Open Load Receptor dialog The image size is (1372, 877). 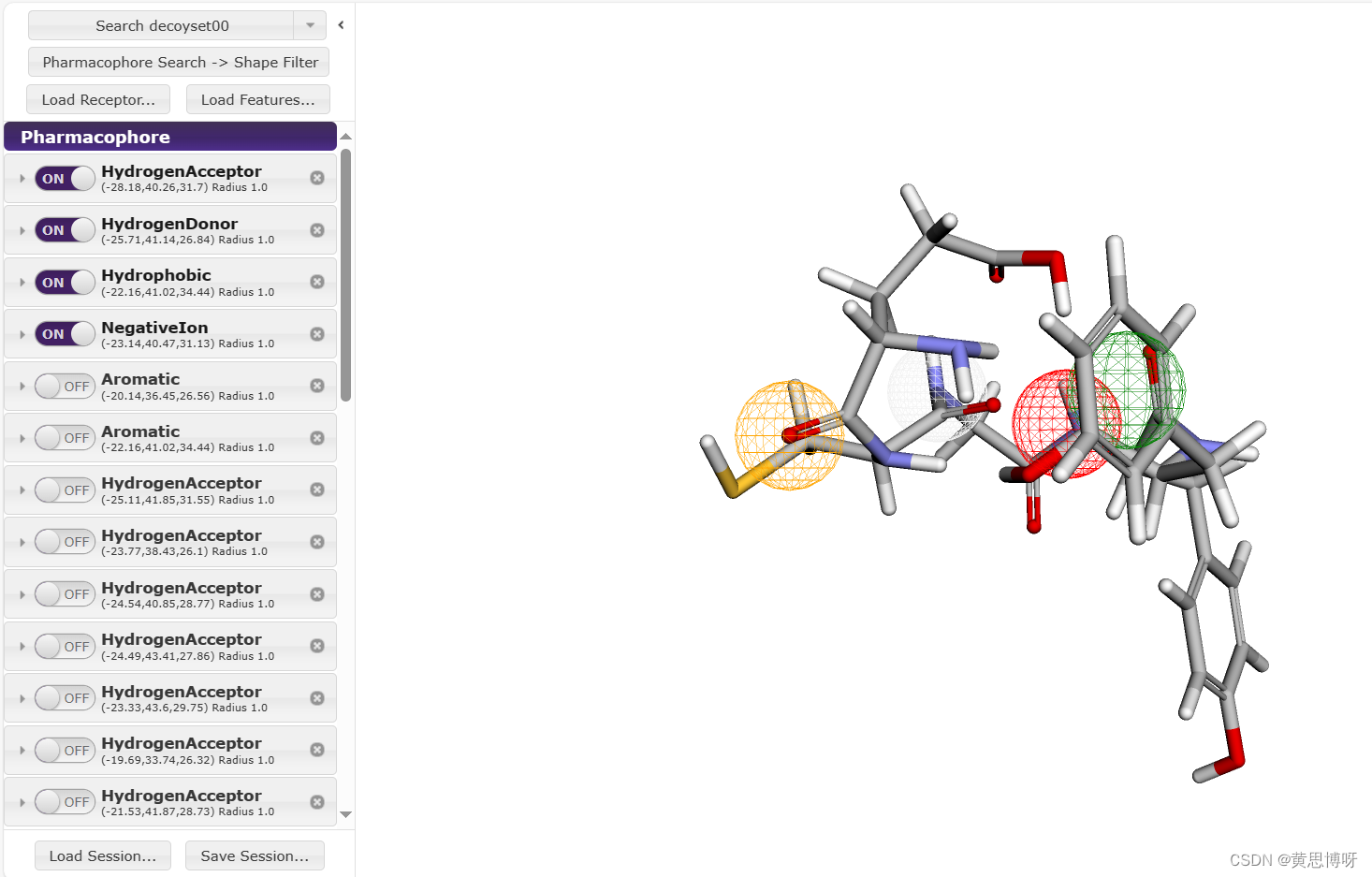coord(98,99)
